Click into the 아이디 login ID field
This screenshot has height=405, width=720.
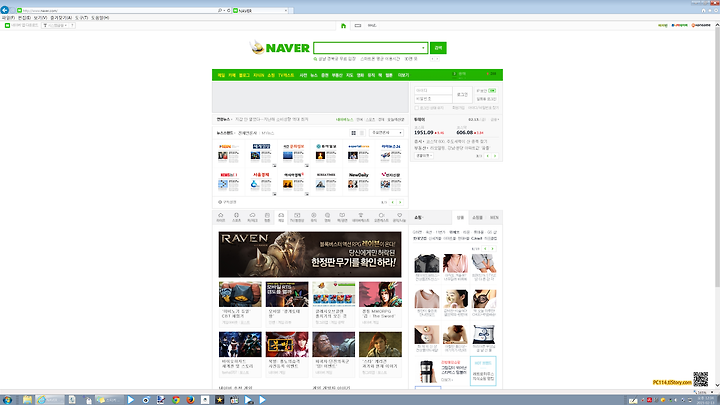click(x=433, y=90)
